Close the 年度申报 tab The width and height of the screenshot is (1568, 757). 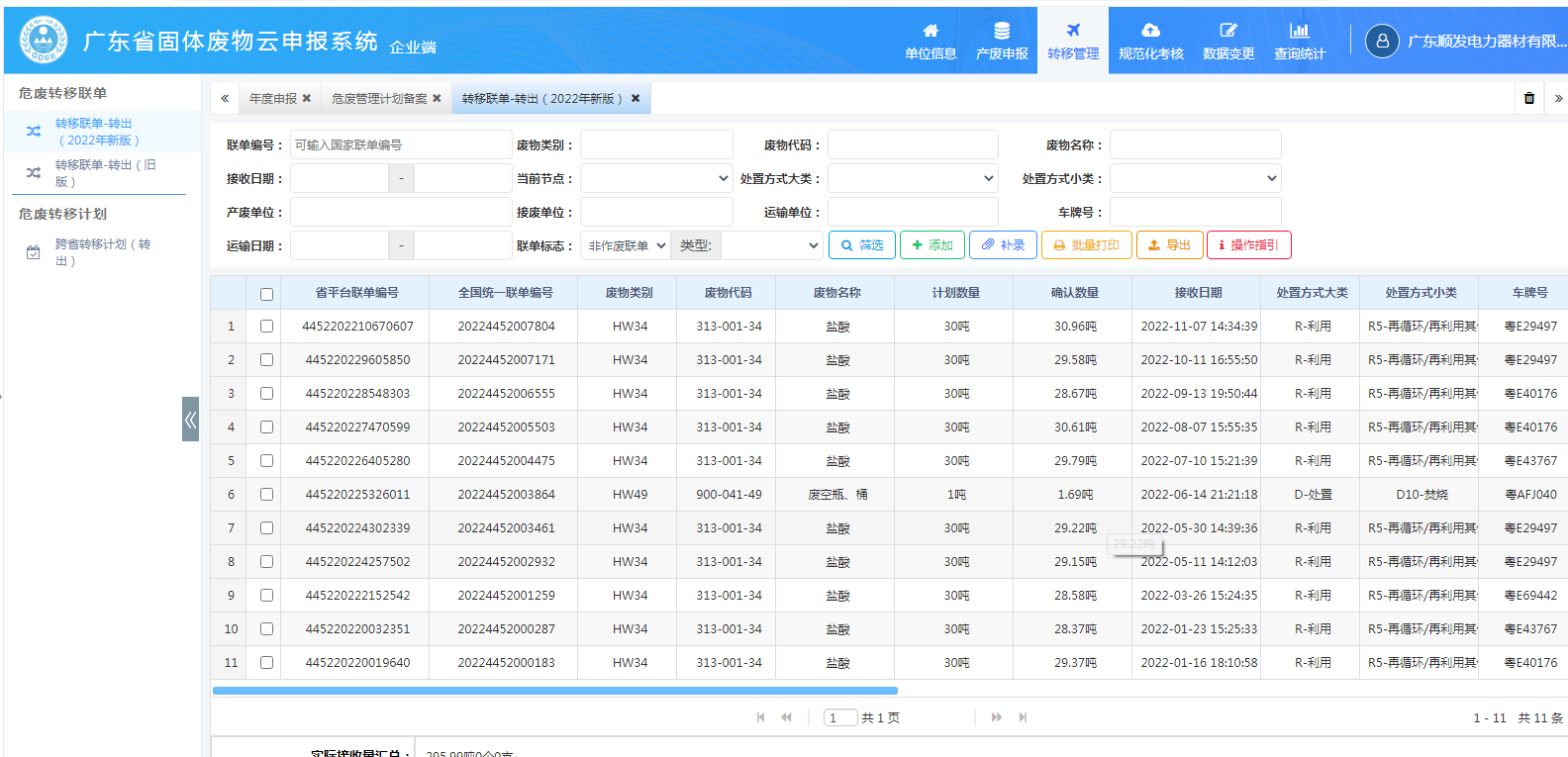coord(307,99)
